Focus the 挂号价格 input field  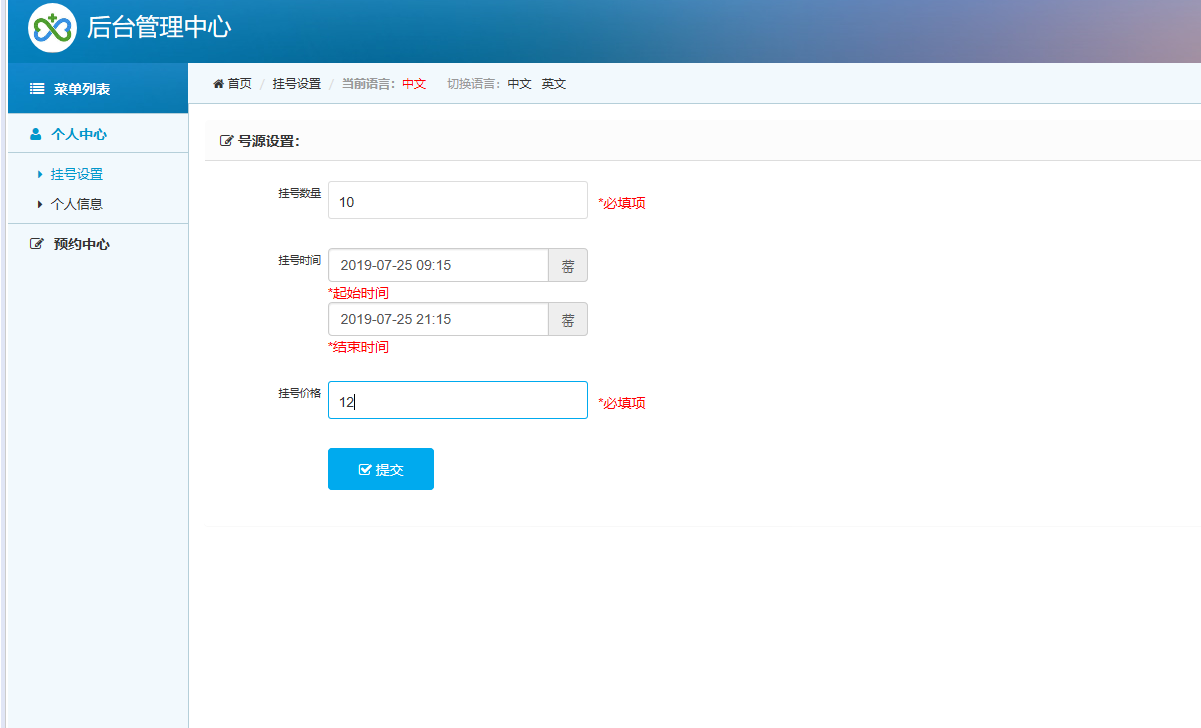pyautogui.click(x=457, y=401)
